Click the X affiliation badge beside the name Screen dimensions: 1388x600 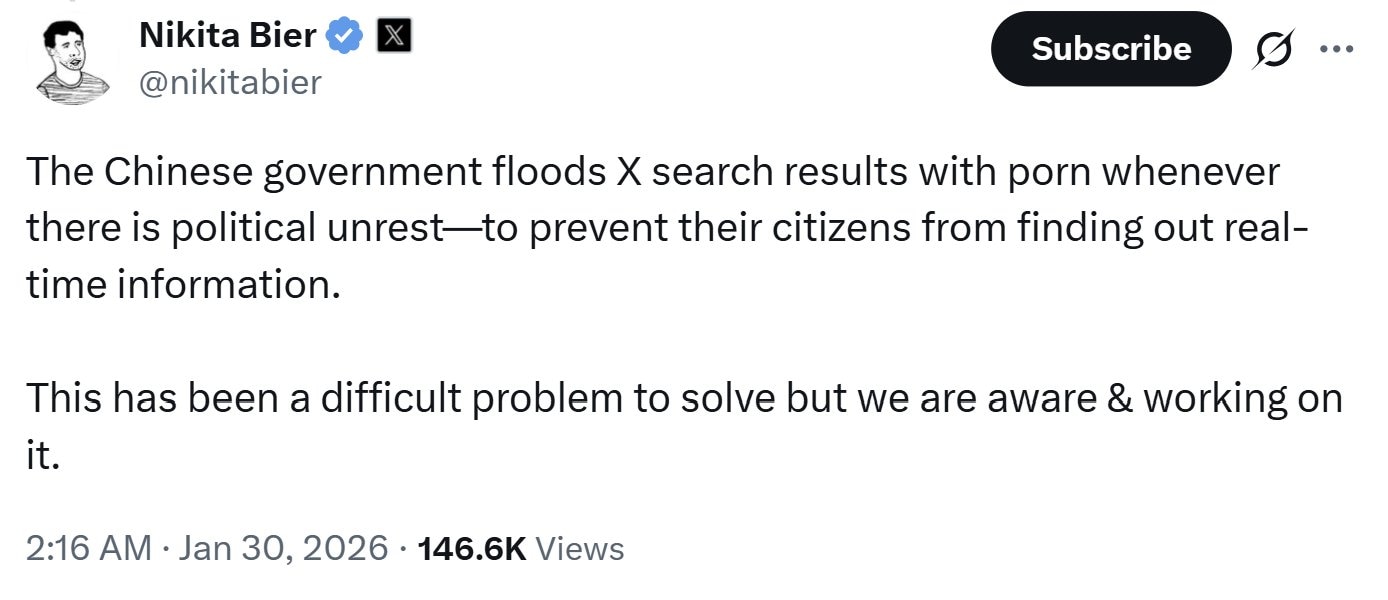click(392, 37)
